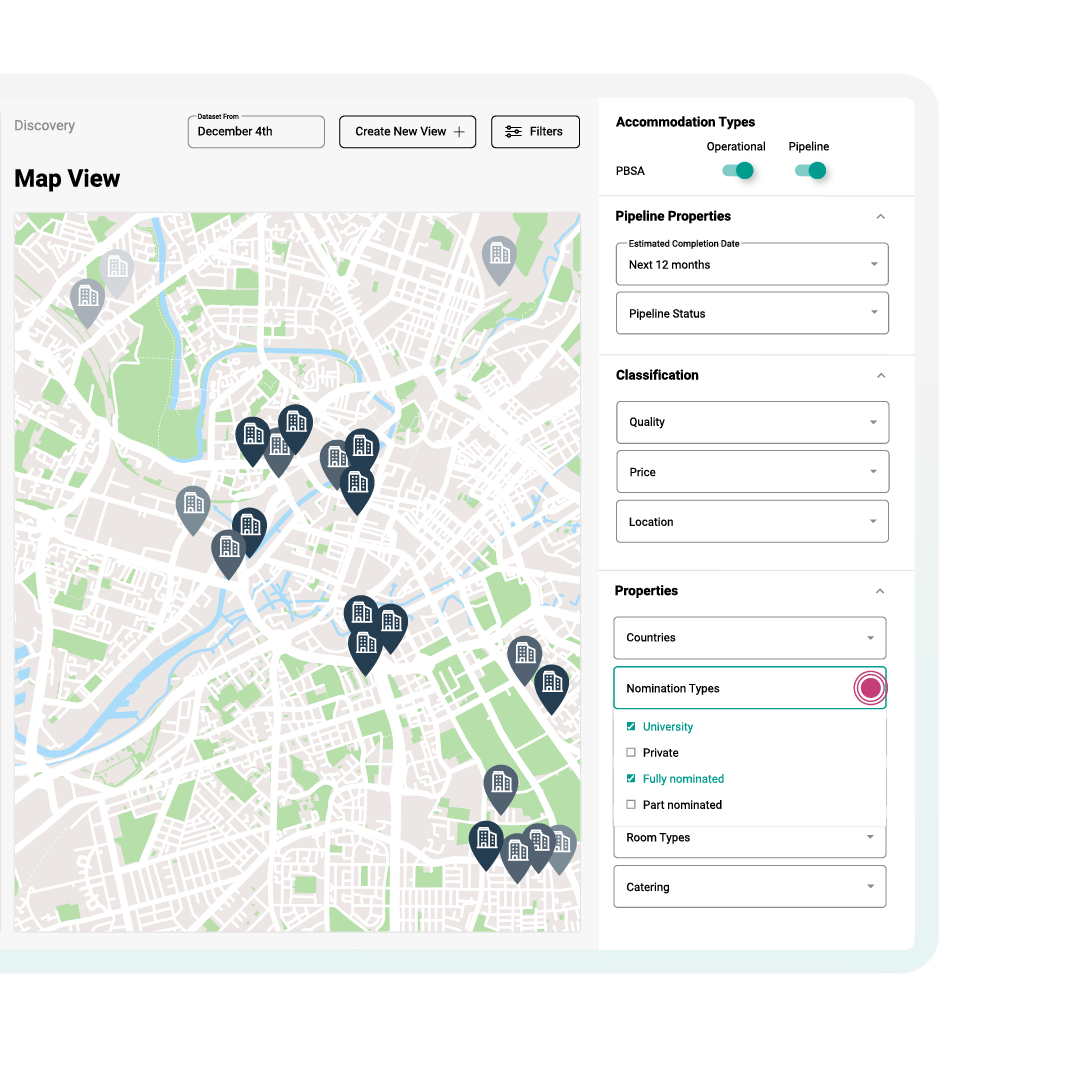Collapse the Classification section

coord(880,375)
